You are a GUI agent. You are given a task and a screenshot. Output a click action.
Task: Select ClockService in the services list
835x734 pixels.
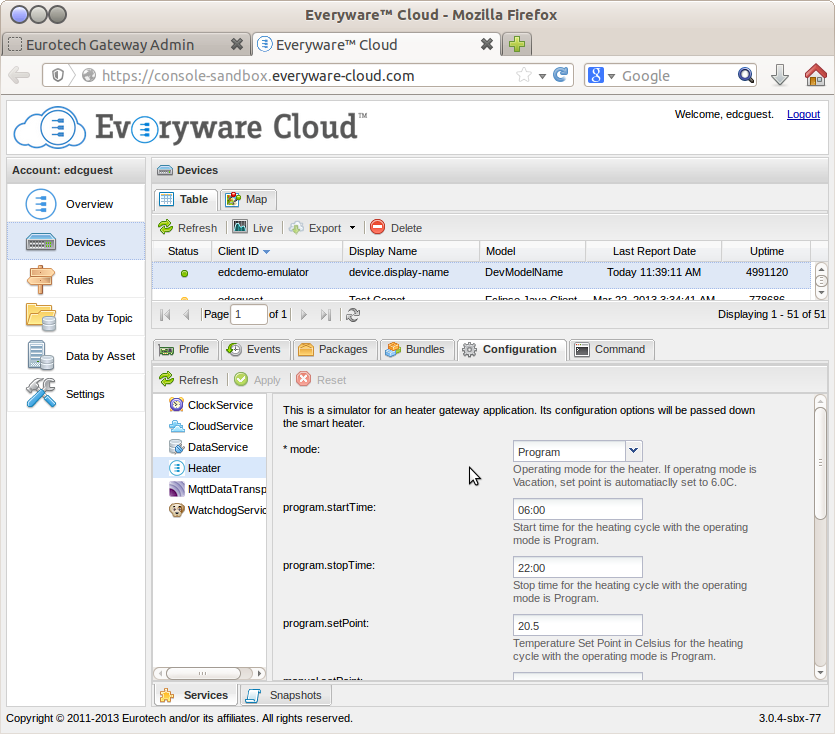pyautogui.click(x=210, y=405)
